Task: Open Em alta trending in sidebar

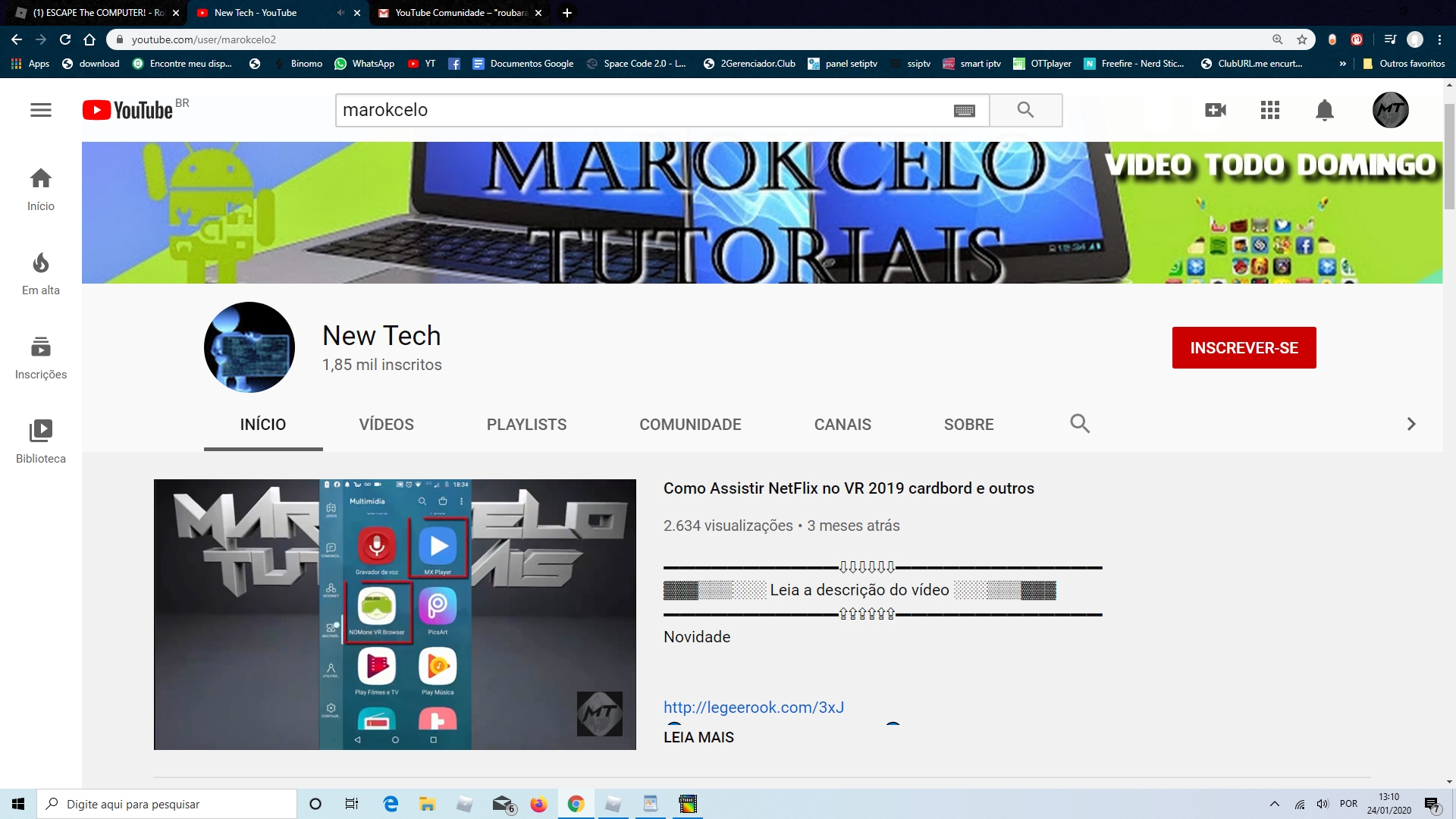Action: 41,274
